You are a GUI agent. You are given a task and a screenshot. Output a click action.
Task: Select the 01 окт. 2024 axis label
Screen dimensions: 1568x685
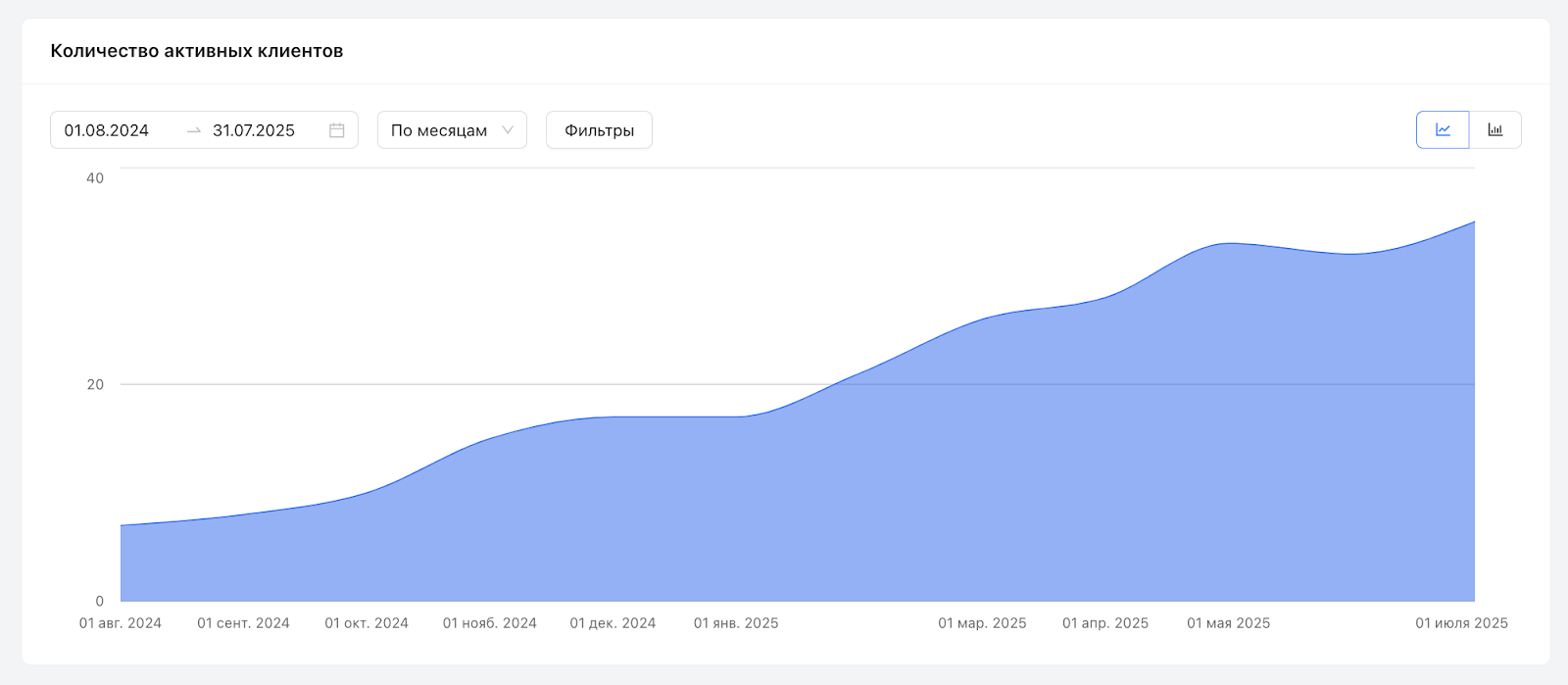367,623
